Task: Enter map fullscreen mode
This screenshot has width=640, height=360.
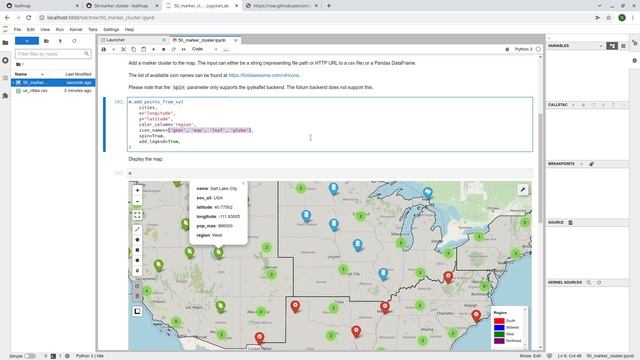Action: (137, 215)
